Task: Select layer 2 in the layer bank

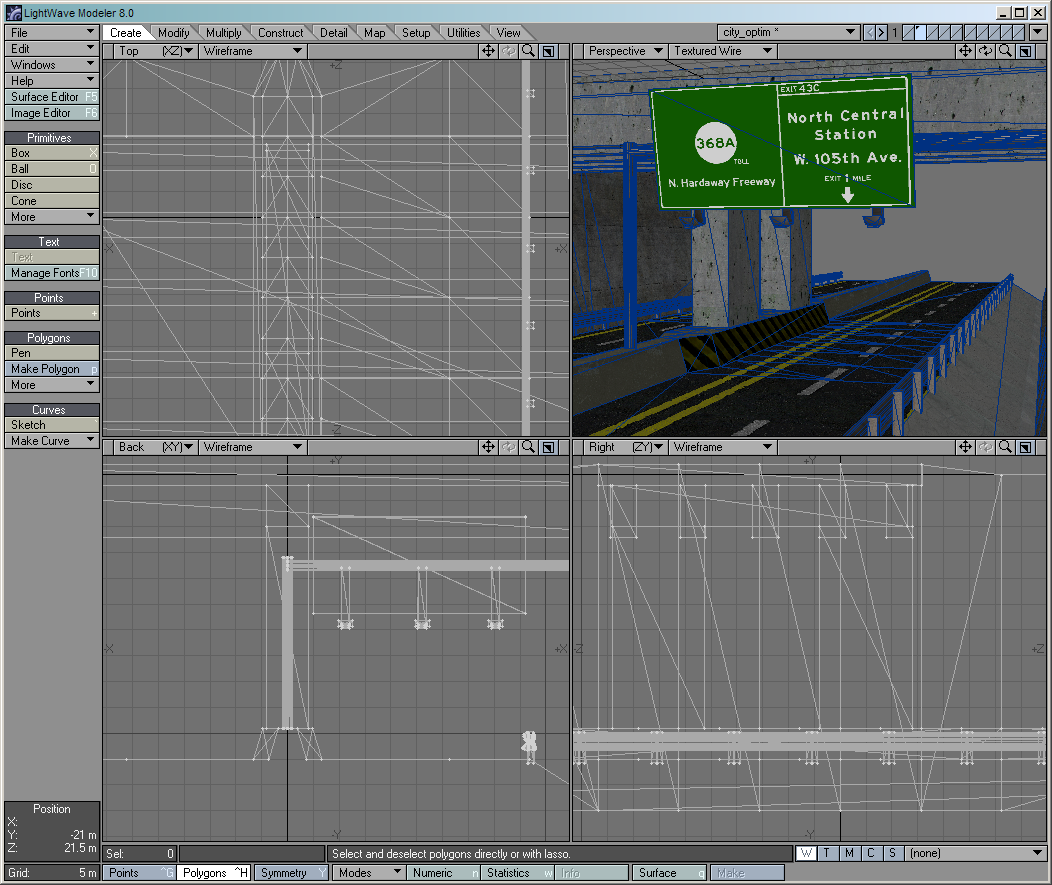Action: point(920,32)
